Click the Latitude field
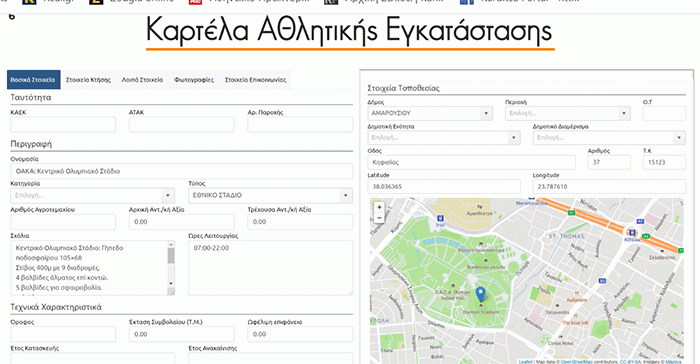The width and height of the screenshot is (700, 364). tap(444, 186)
